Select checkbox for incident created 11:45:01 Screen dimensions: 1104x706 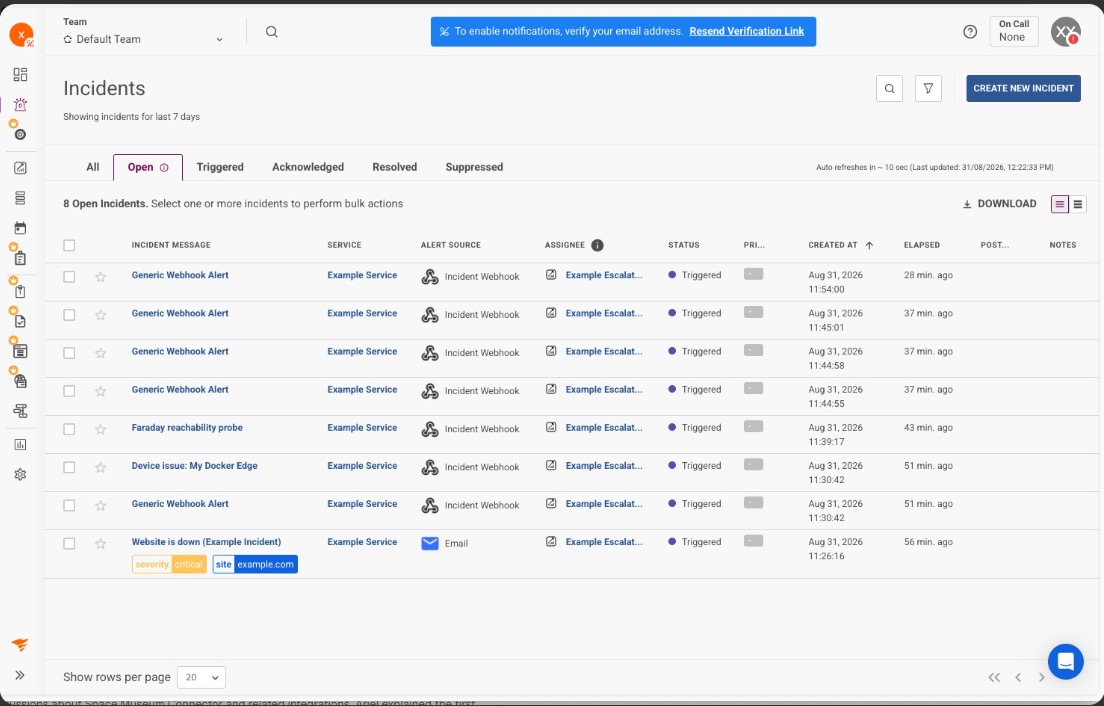[69, 315]
